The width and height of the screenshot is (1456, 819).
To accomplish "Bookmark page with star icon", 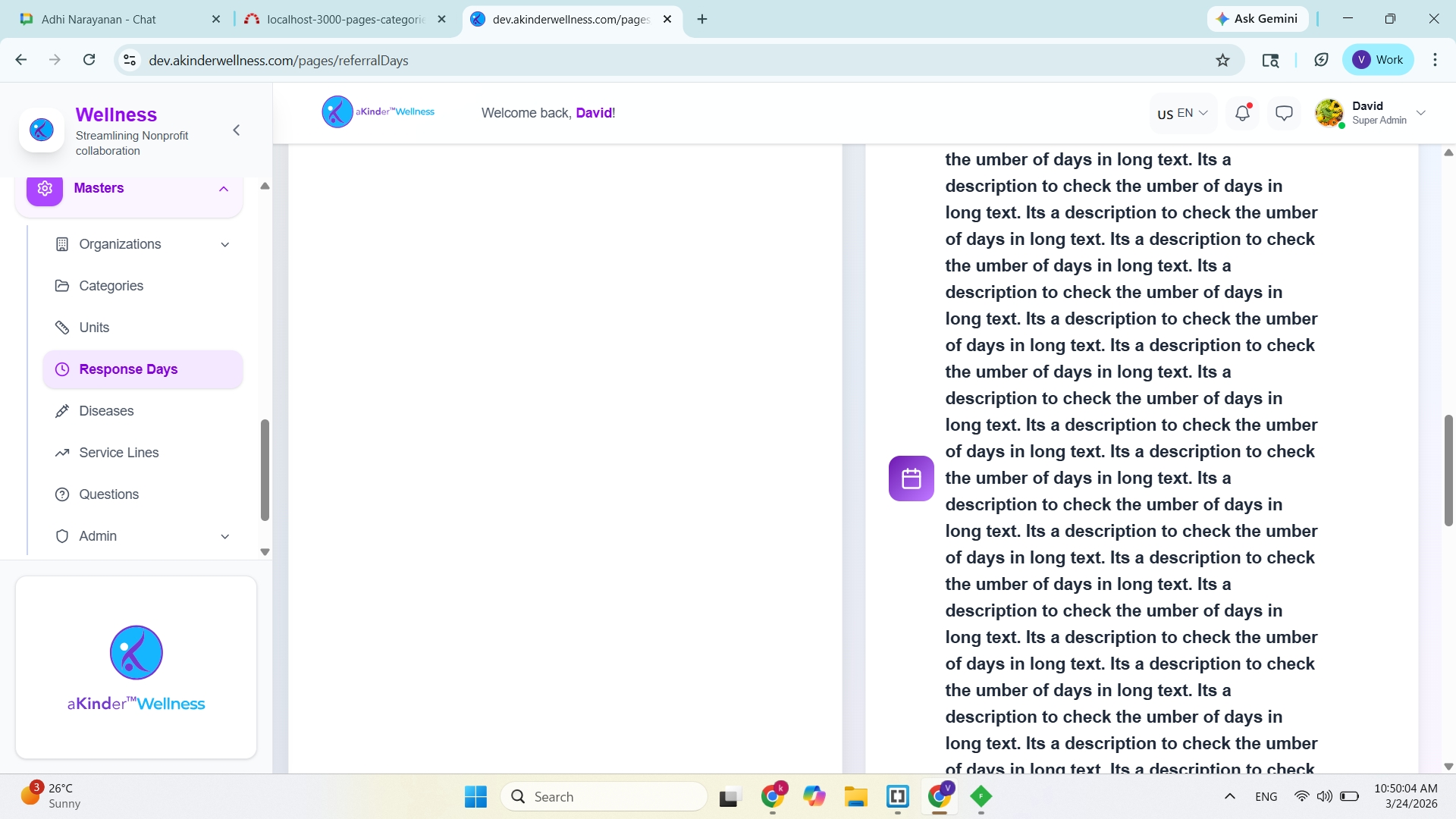I will [1222, 60].
